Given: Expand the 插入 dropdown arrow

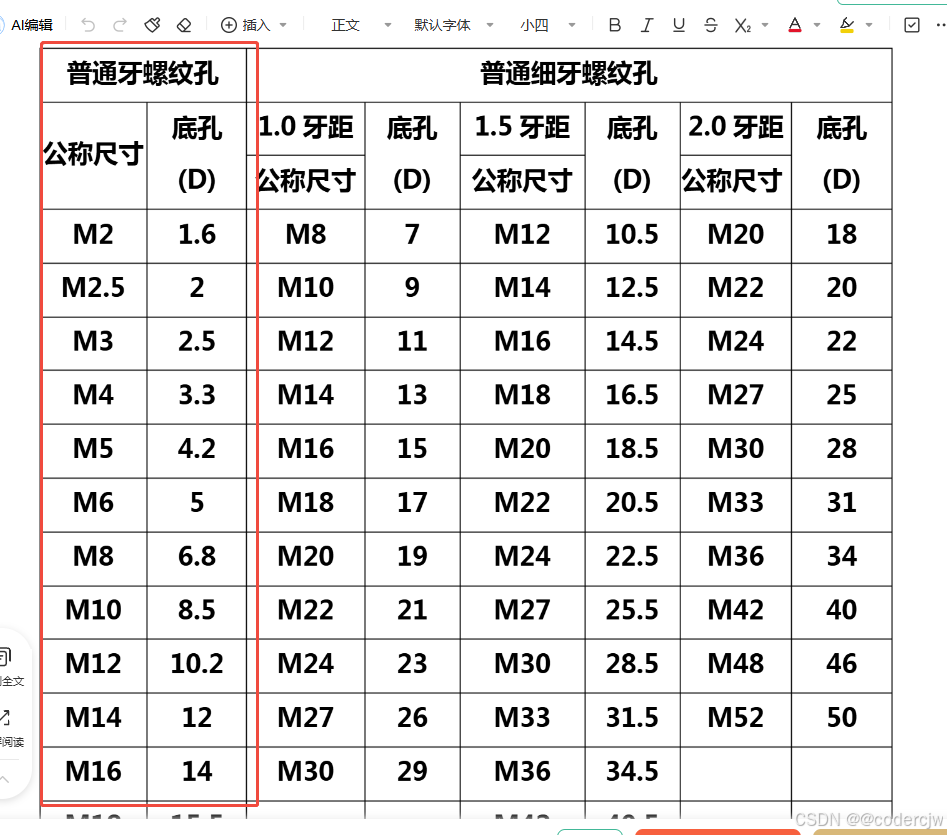Looking at the screenshot, I should pos(283,25).
